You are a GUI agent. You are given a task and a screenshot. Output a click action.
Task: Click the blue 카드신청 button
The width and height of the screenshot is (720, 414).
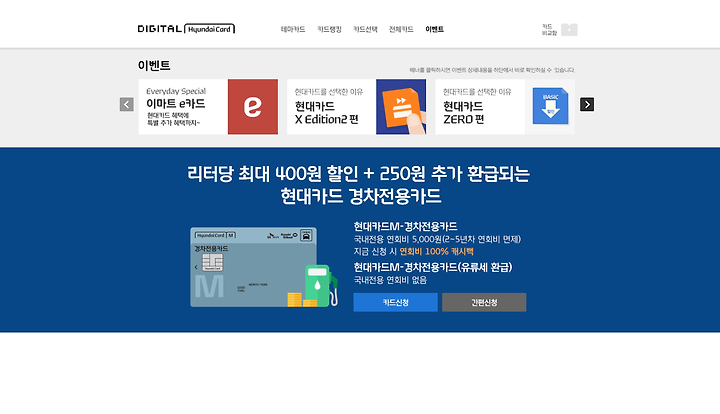[x=395, y=302]
